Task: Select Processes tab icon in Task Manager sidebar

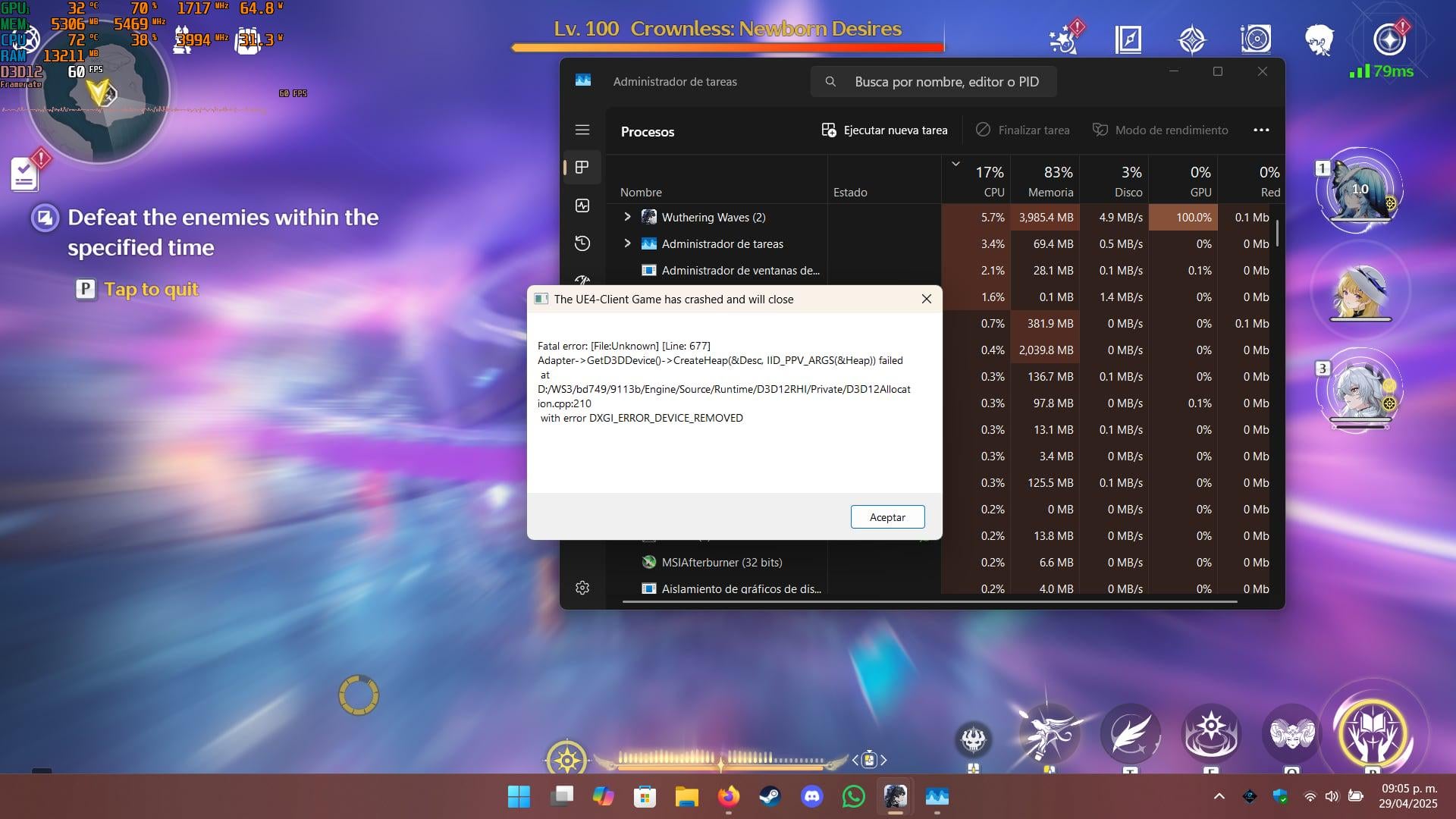Action: click(x=582, y=167)
